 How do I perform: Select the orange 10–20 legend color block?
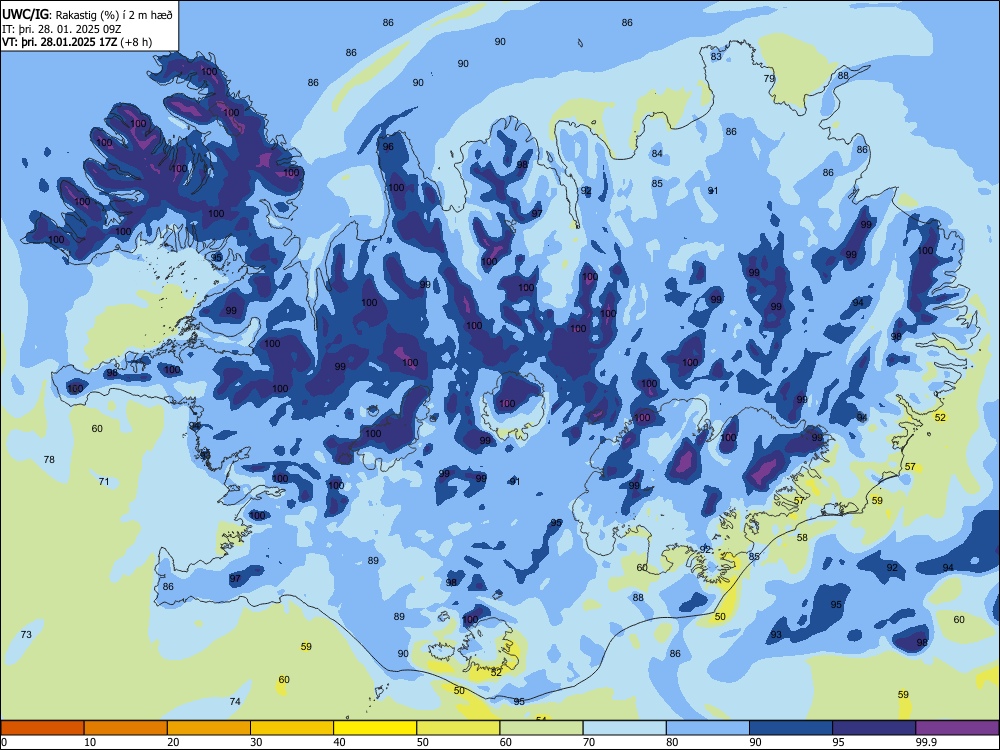(126, 728)
